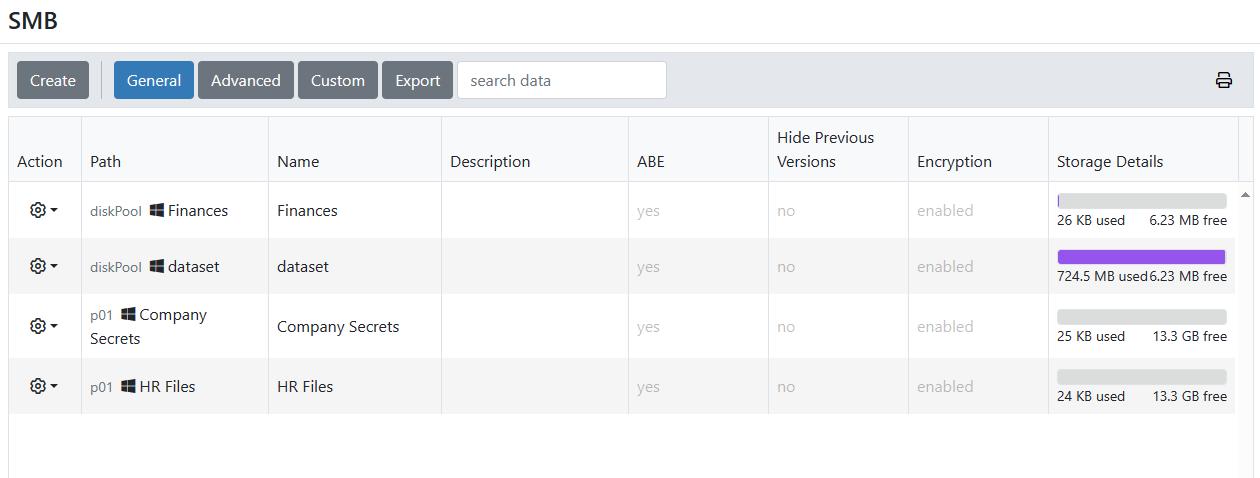1260x478 pixels.
Task: Sort by the Name column header
Action: tap(298, 162)
